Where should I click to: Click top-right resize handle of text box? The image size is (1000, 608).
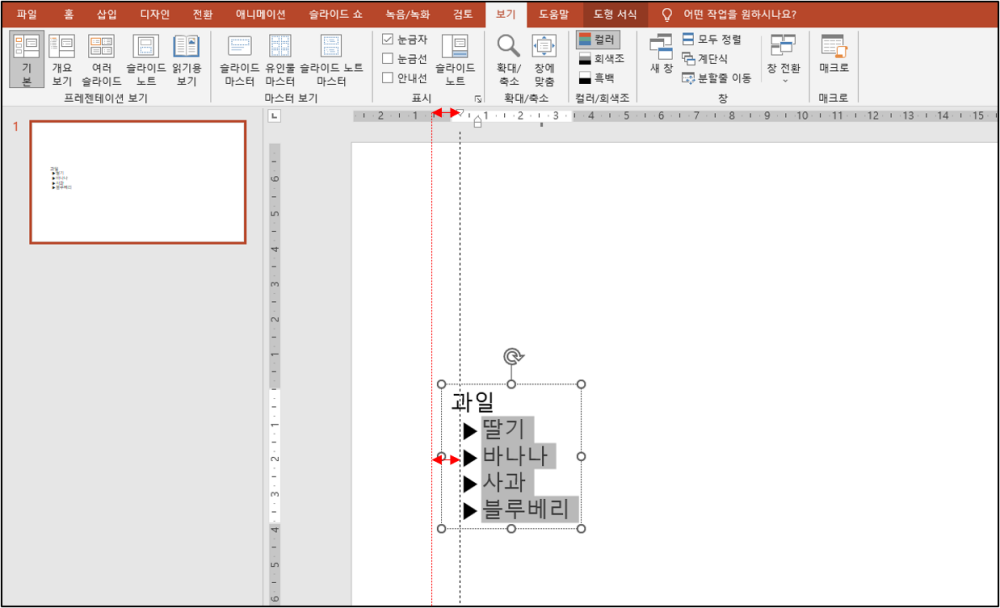coord(581,384)
